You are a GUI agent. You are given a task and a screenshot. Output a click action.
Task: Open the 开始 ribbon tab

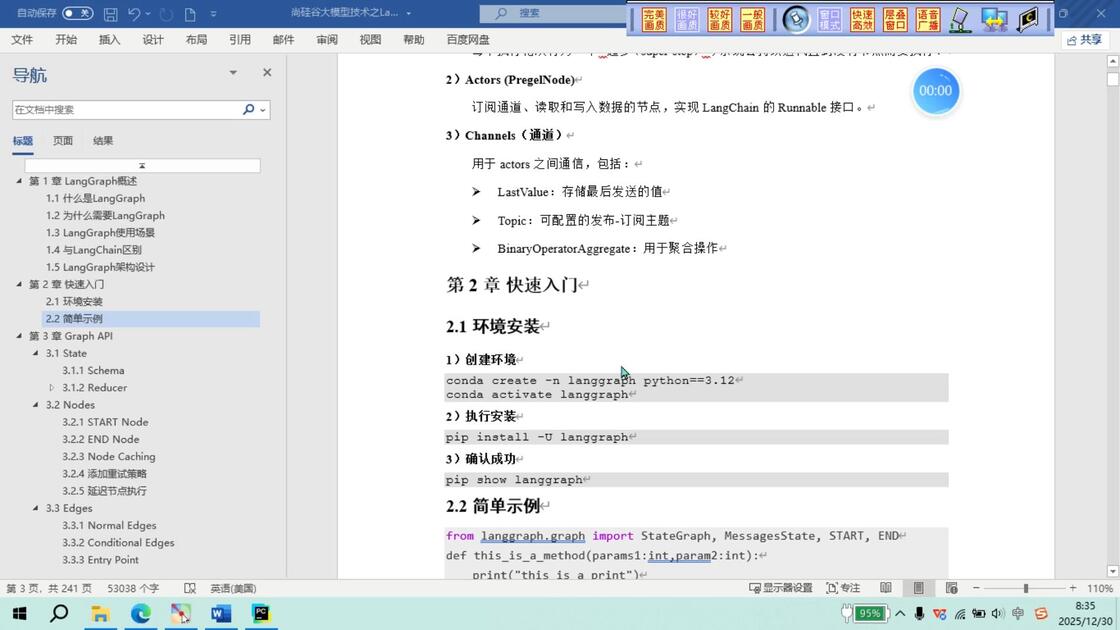pyautogui.click(x=66, y=39)
